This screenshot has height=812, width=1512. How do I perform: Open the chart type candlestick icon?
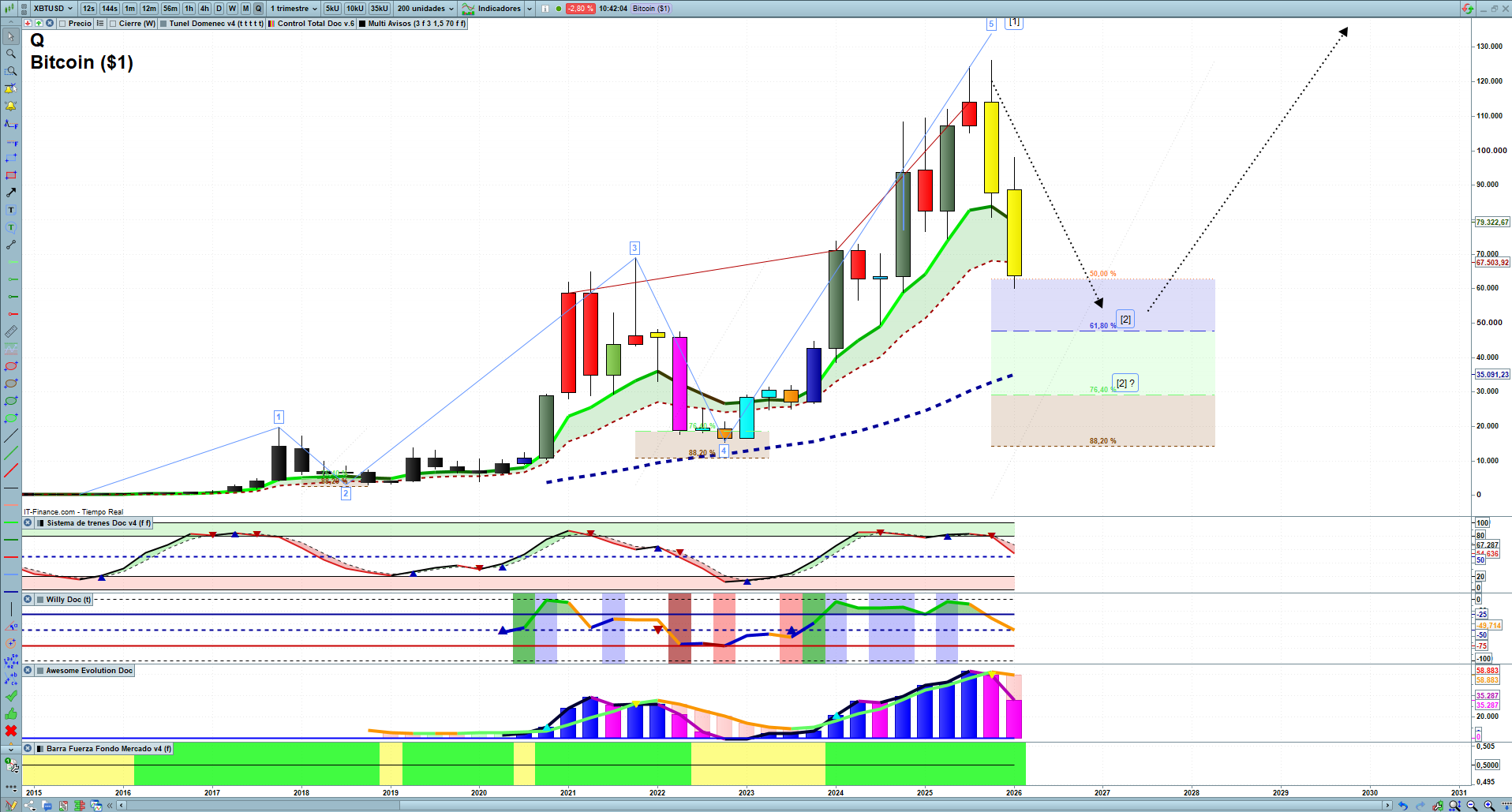point(11,9)
